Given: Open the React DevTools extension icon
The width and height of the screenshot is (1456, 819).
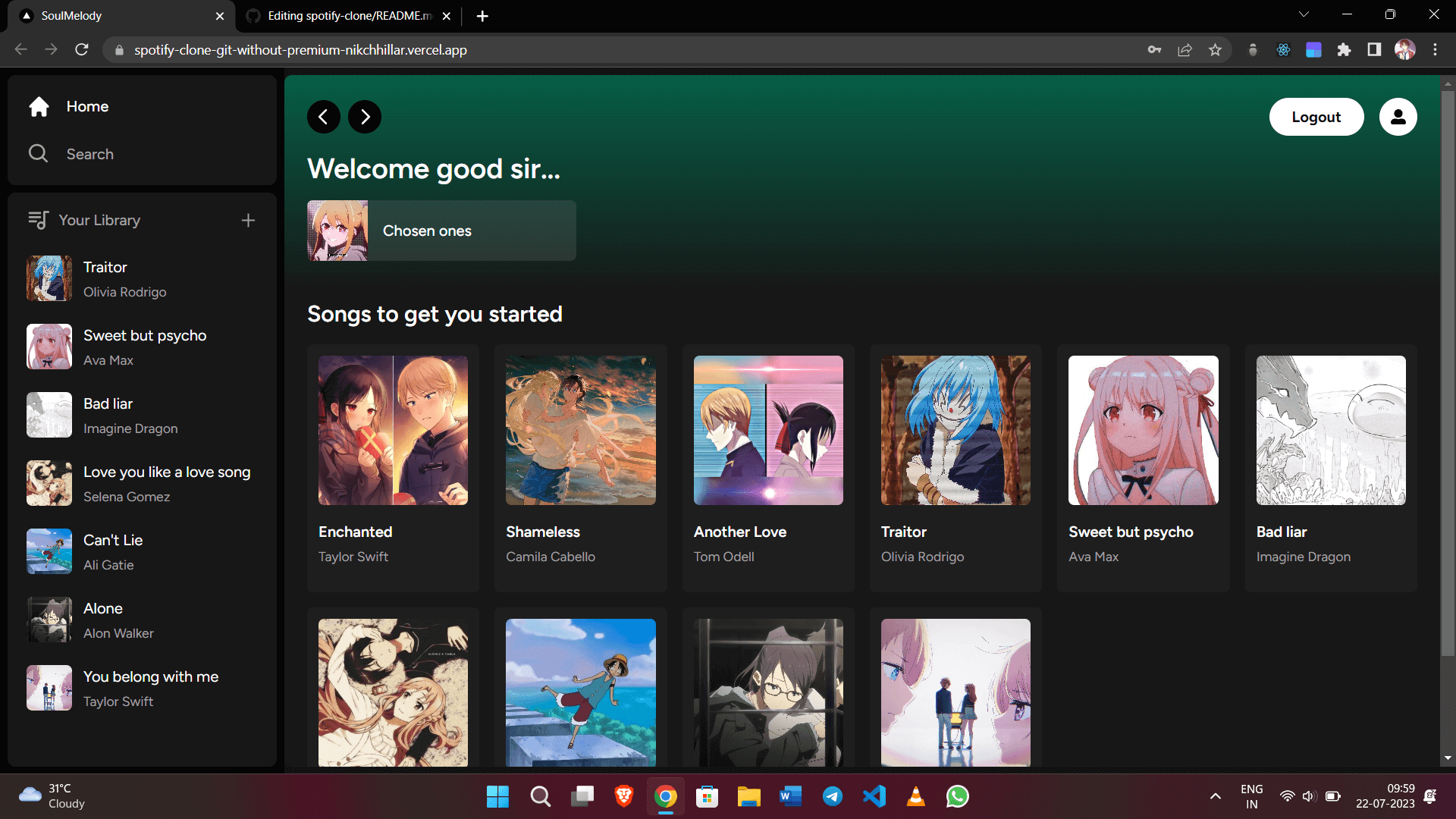Looking at the screenshot, I should point(1283,50).
